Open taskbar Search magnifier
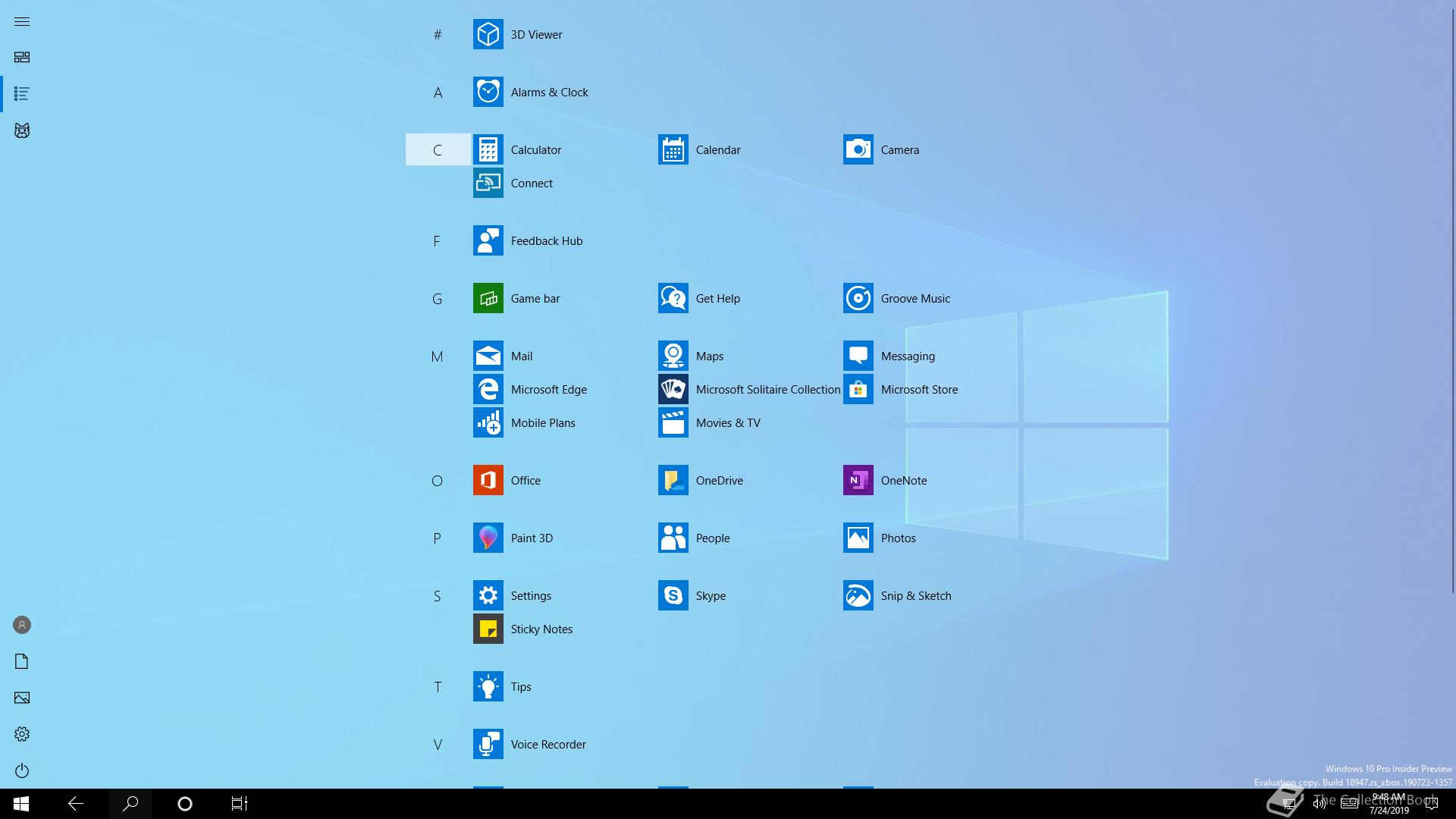Image resolution: width=1456 pixels, height=819 pixels. point(130,804)
